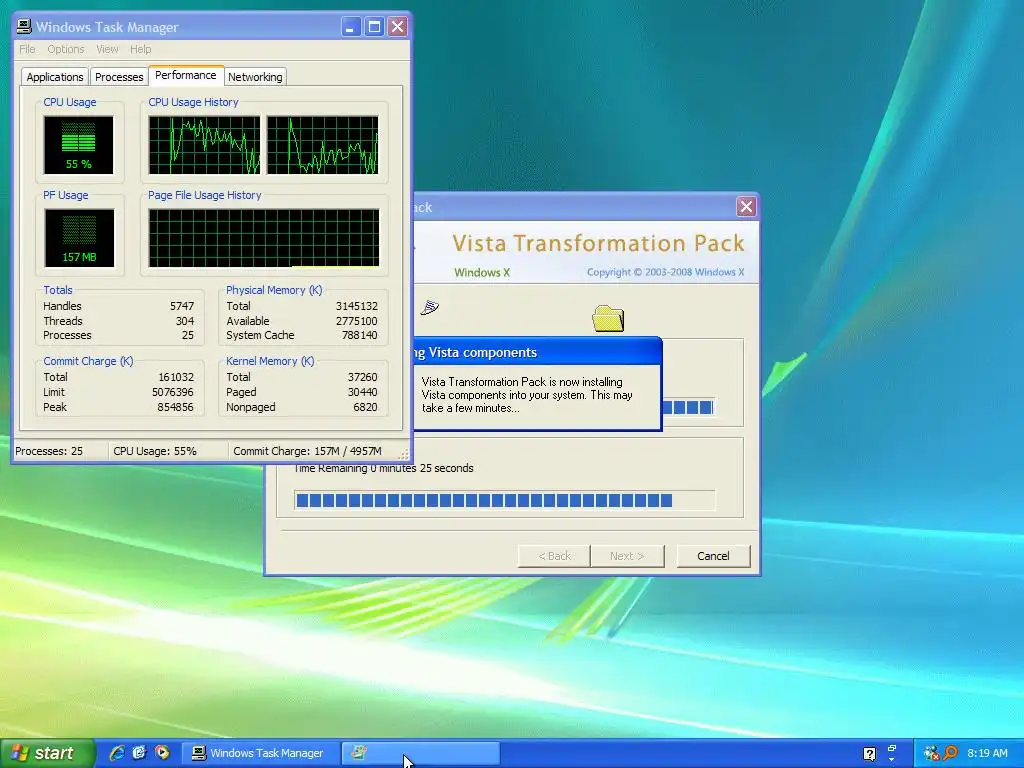Click the first CPU Usage History graph
The image size is (1024, 768).
[204, 145]
